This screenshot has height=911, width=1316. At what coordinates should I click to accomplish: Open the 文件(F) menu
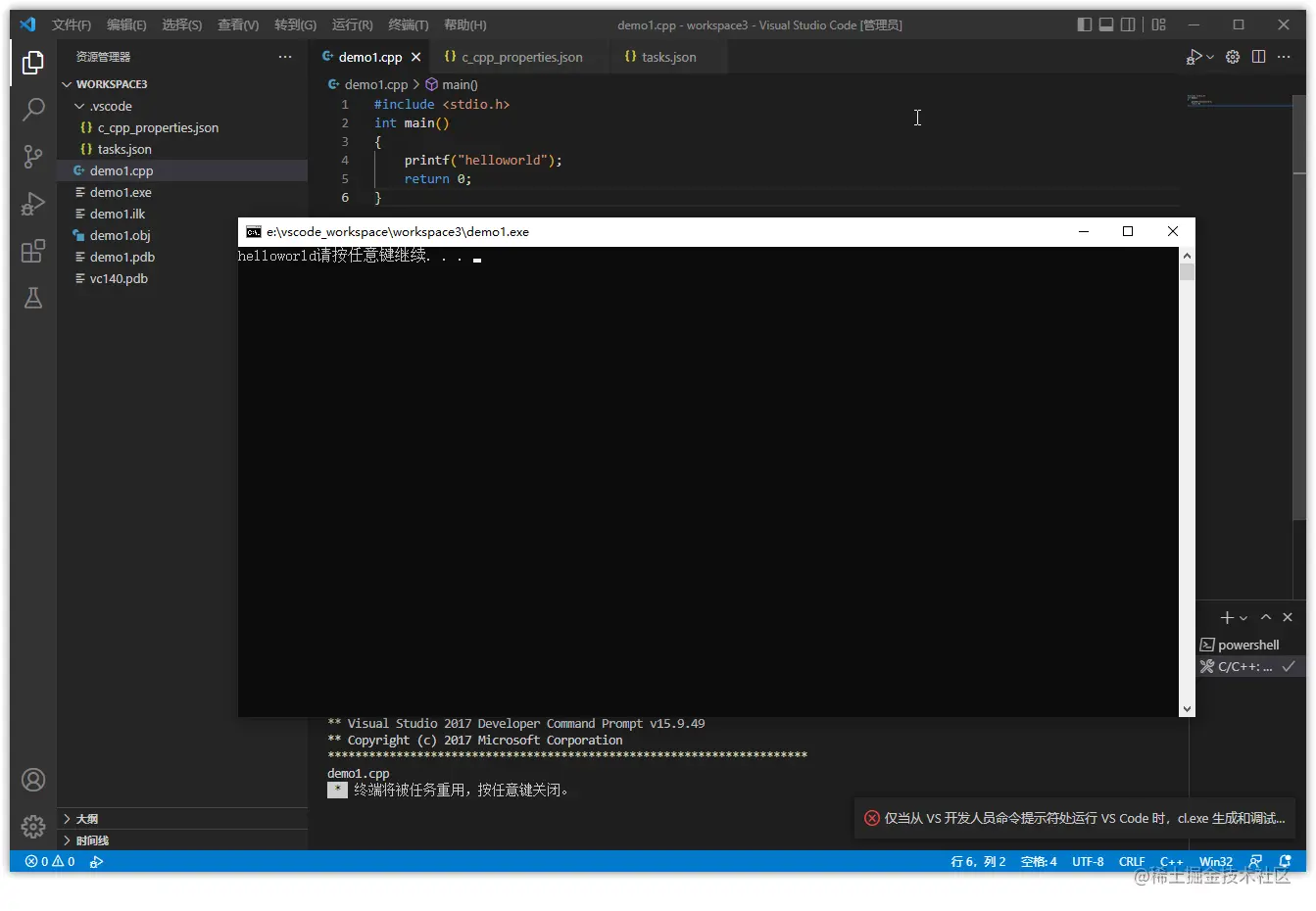pos(72,24)
